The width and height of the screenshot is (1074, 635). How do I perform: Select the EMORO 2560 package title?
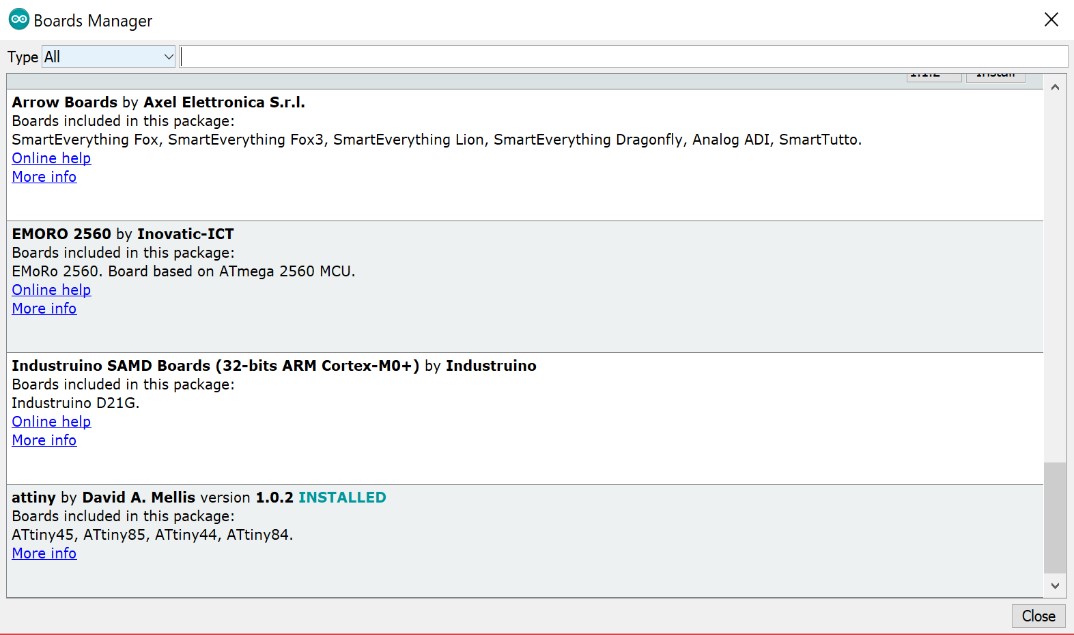(123, 234)
